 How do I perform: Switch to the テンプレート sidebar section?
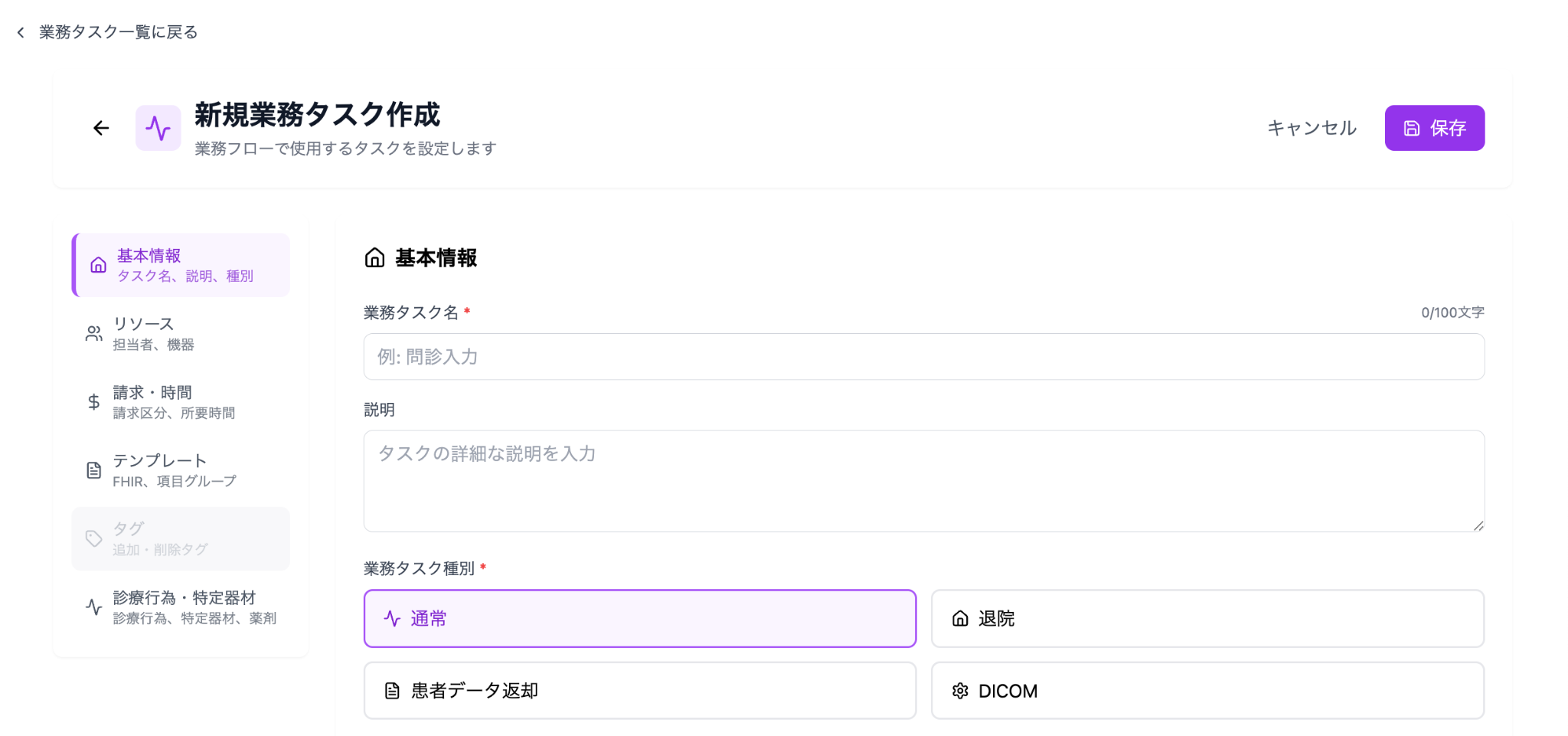click(x=180, y=469)
